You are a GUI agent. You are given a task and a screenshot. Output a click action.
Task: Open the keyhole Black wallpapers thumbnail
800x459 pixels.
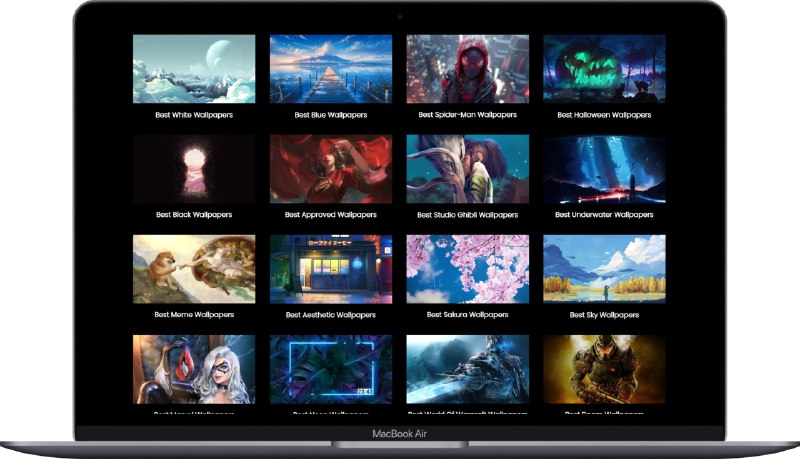coord(194,169)
